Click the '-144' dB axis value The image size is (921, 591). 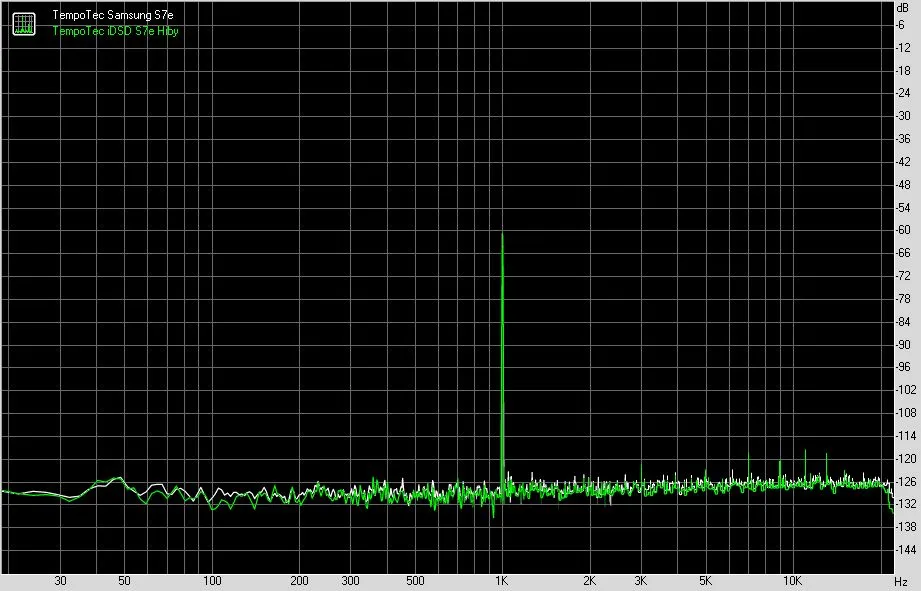906,550
